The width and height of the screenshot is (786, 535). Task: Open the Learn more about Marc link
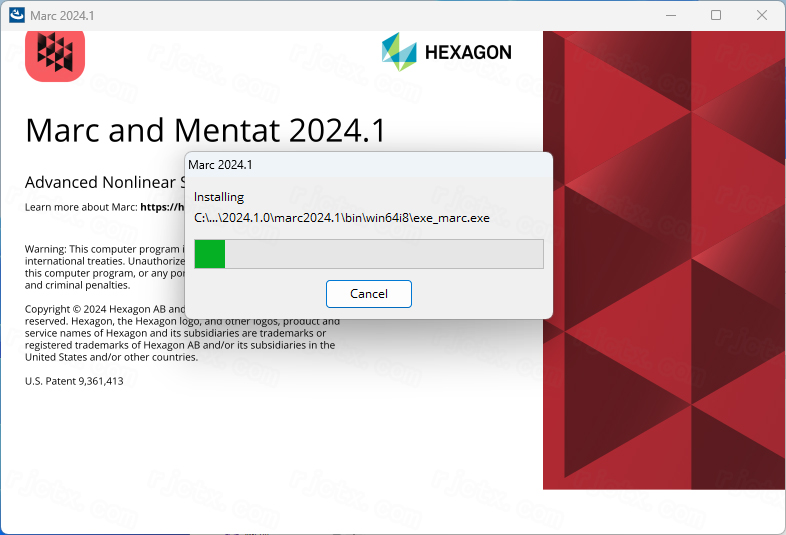(x=162, y=207)
